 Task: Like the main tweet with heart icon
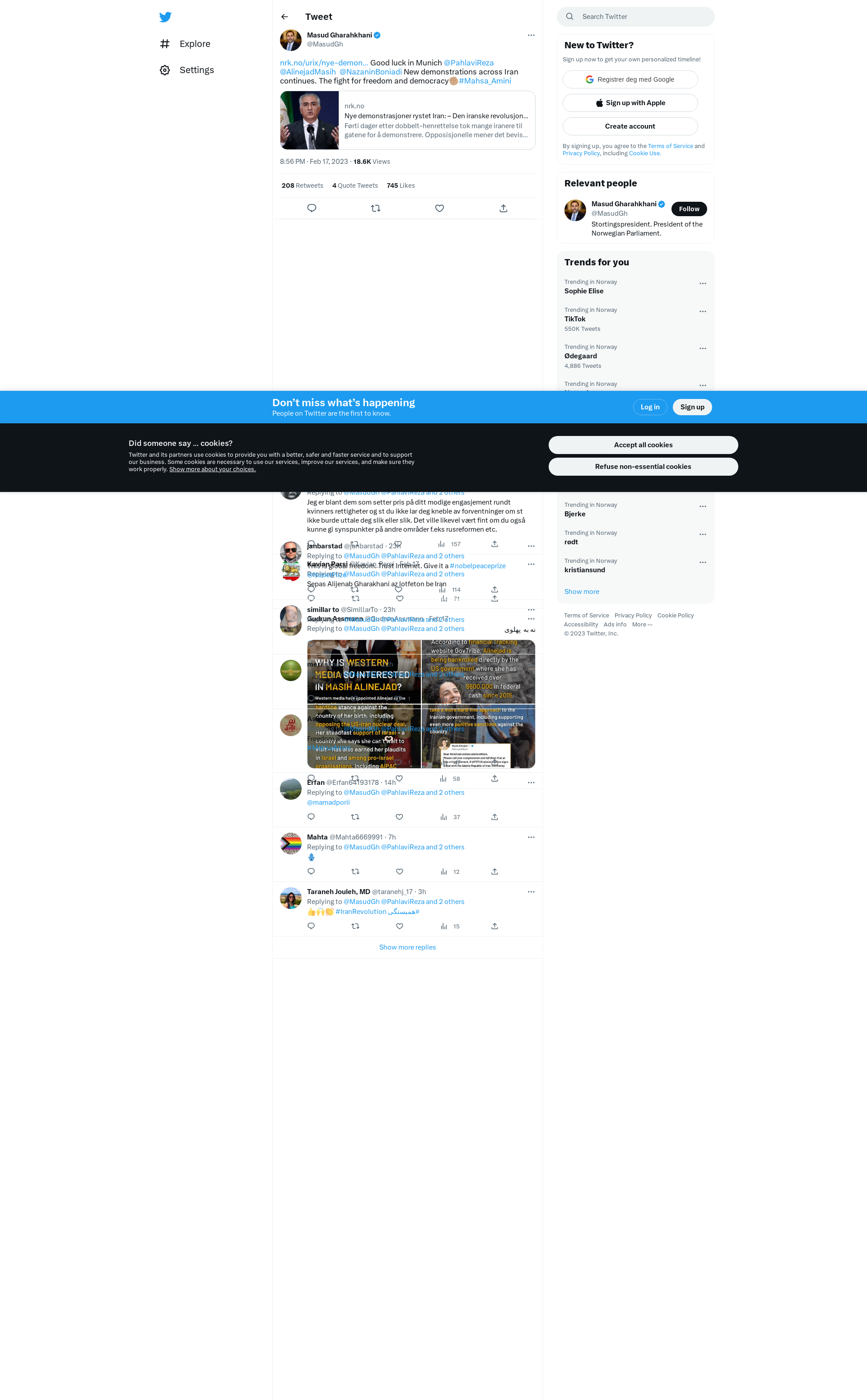tap(439, 208)
